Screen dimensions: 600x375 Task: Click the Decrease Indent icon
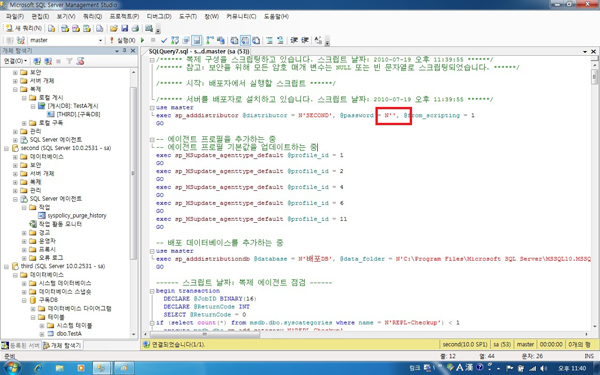pyautogui.click(x=294, y=40)
